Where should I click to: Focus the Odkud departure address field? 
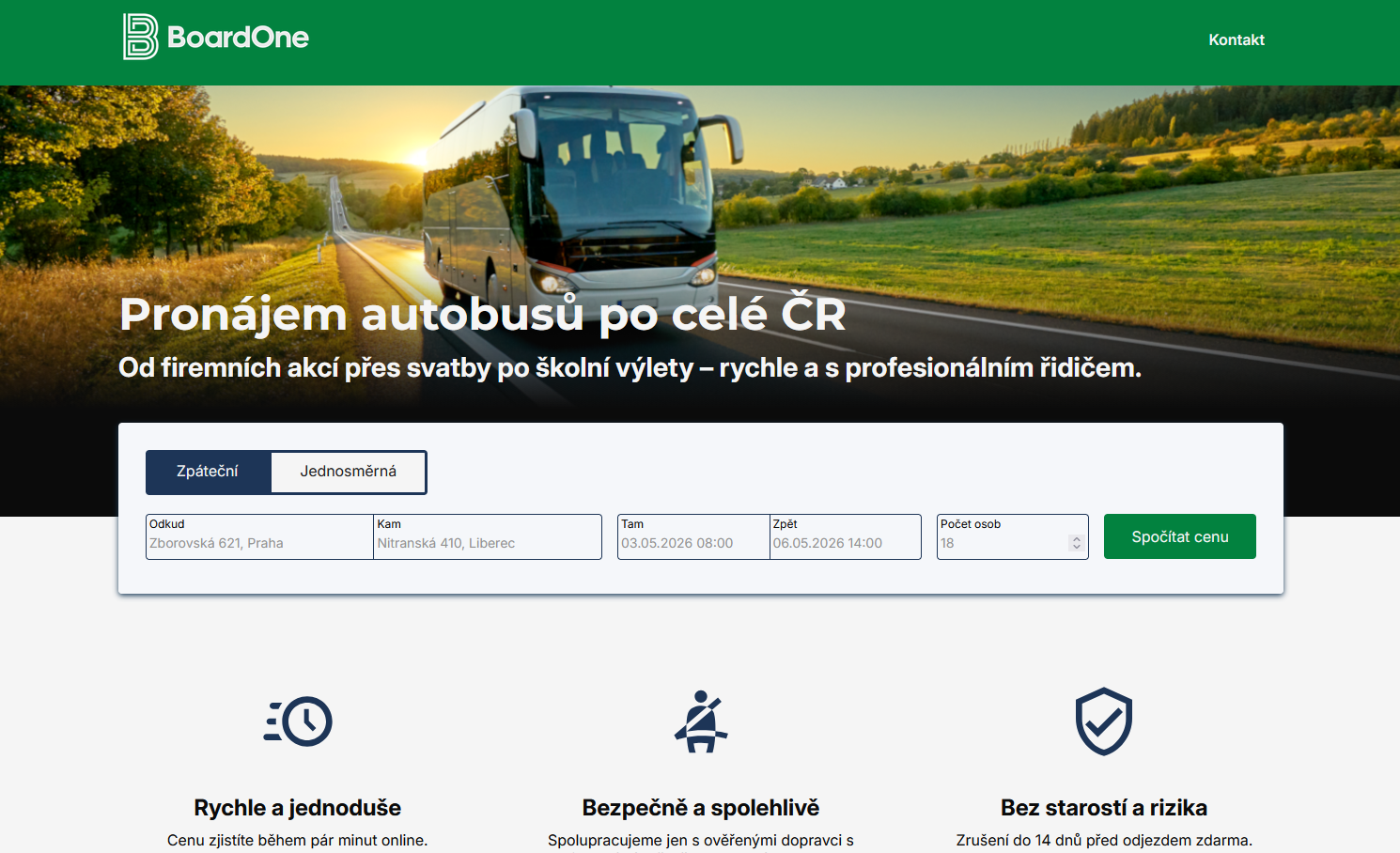coord(258,543)
